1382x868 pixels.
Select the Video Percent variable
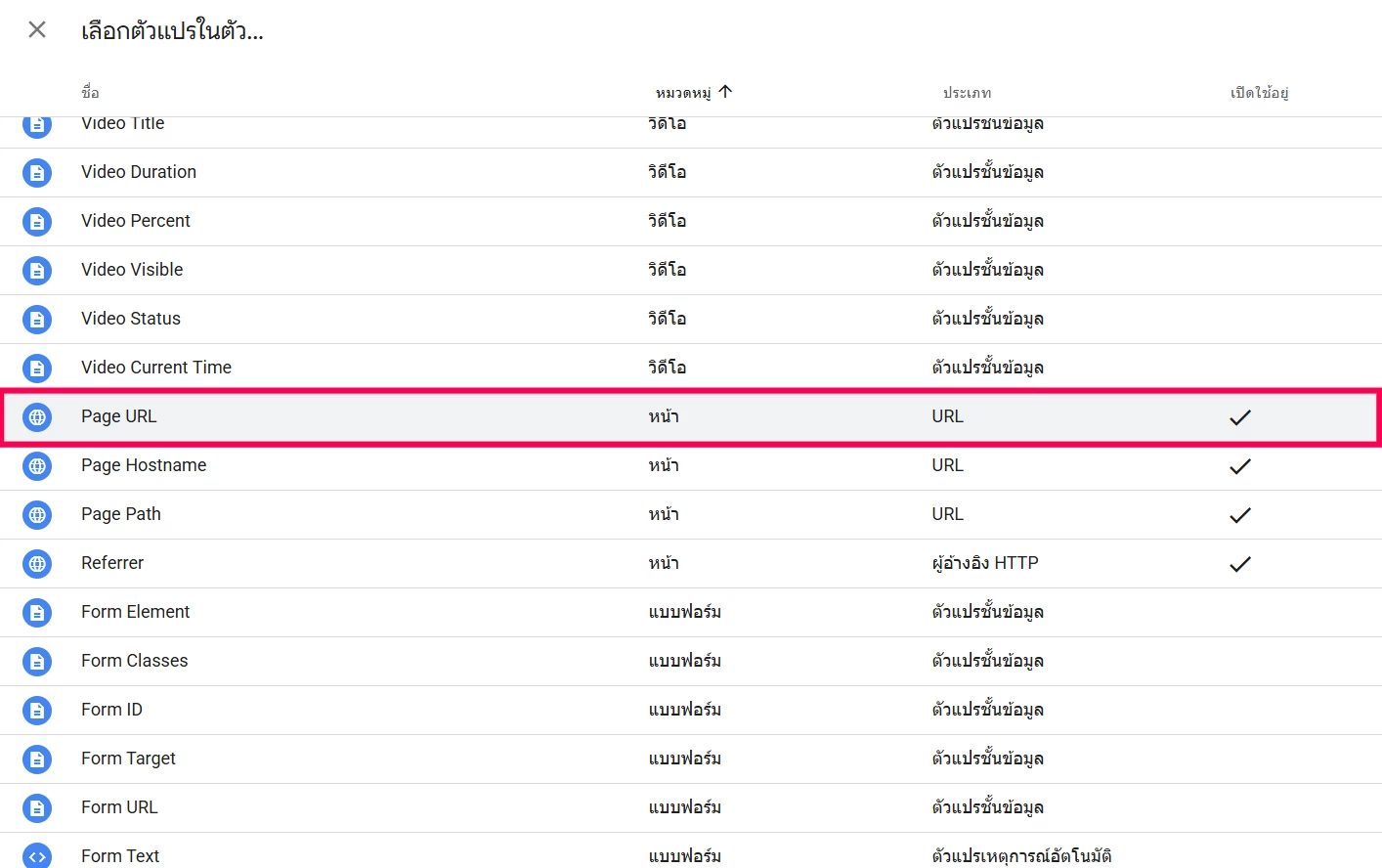[x=136, y=221]
